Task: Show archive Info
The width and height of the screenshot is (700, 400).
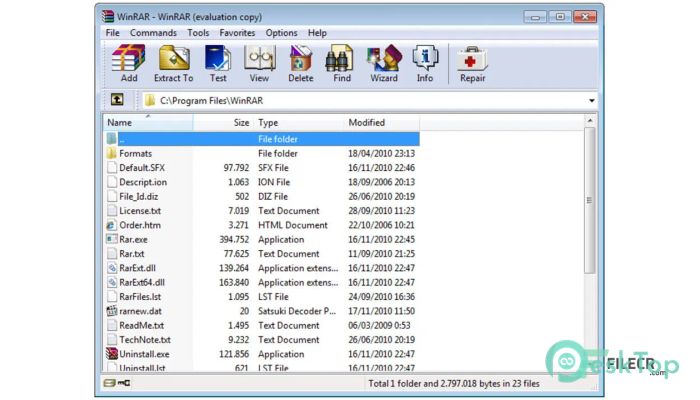Action: 425,63
